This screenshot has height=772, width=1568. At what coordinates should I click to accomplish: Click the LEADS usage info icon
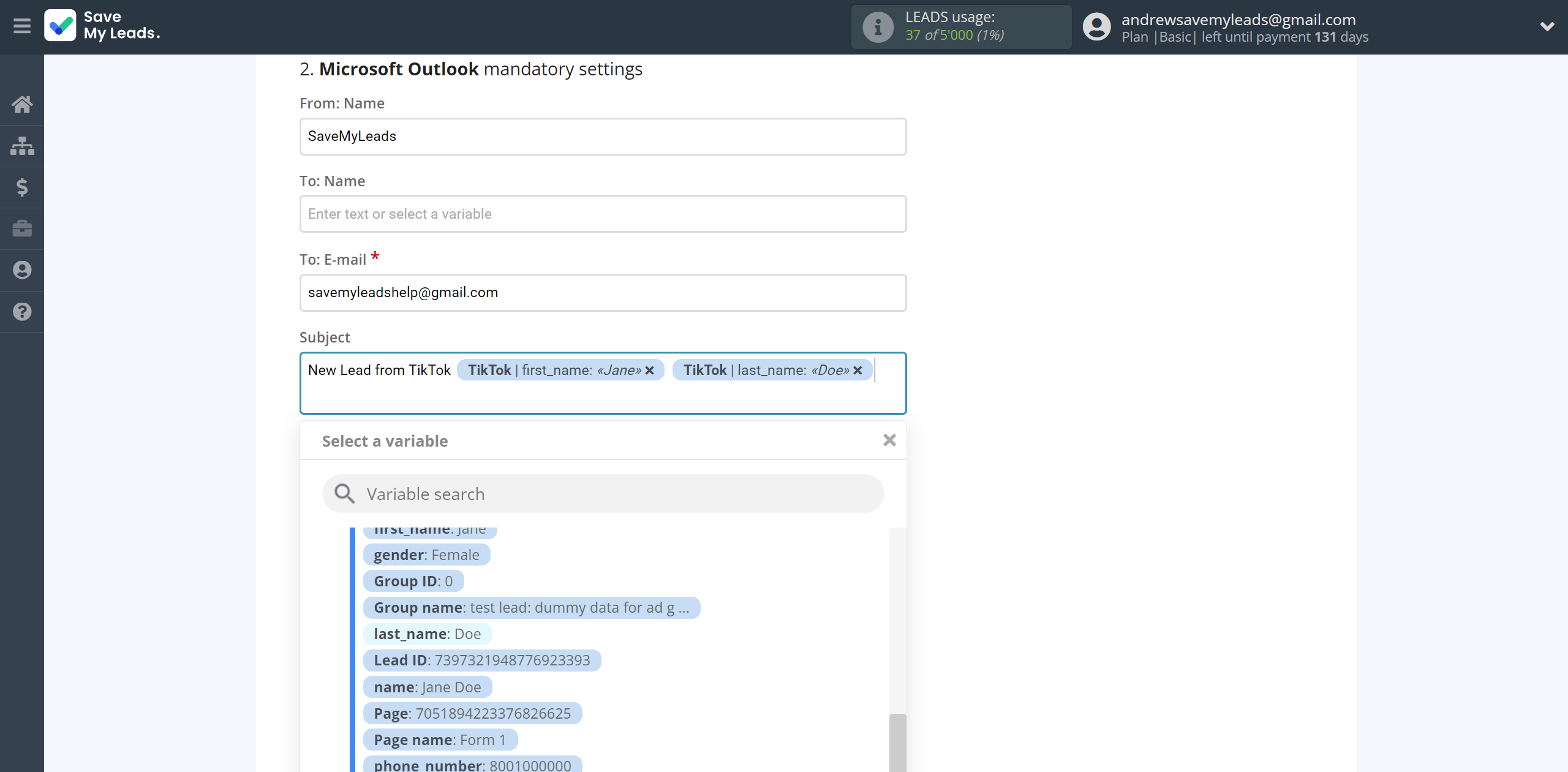pos(878,27)
